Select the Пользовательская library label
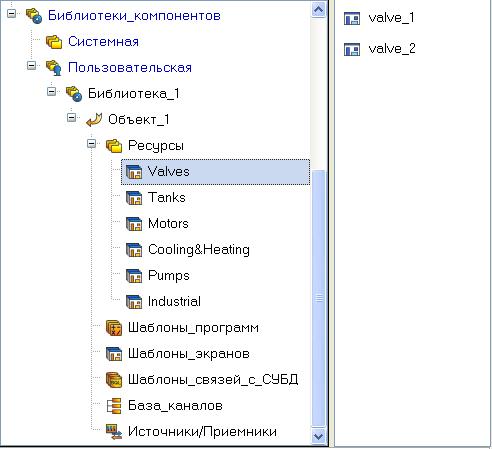 130,68
